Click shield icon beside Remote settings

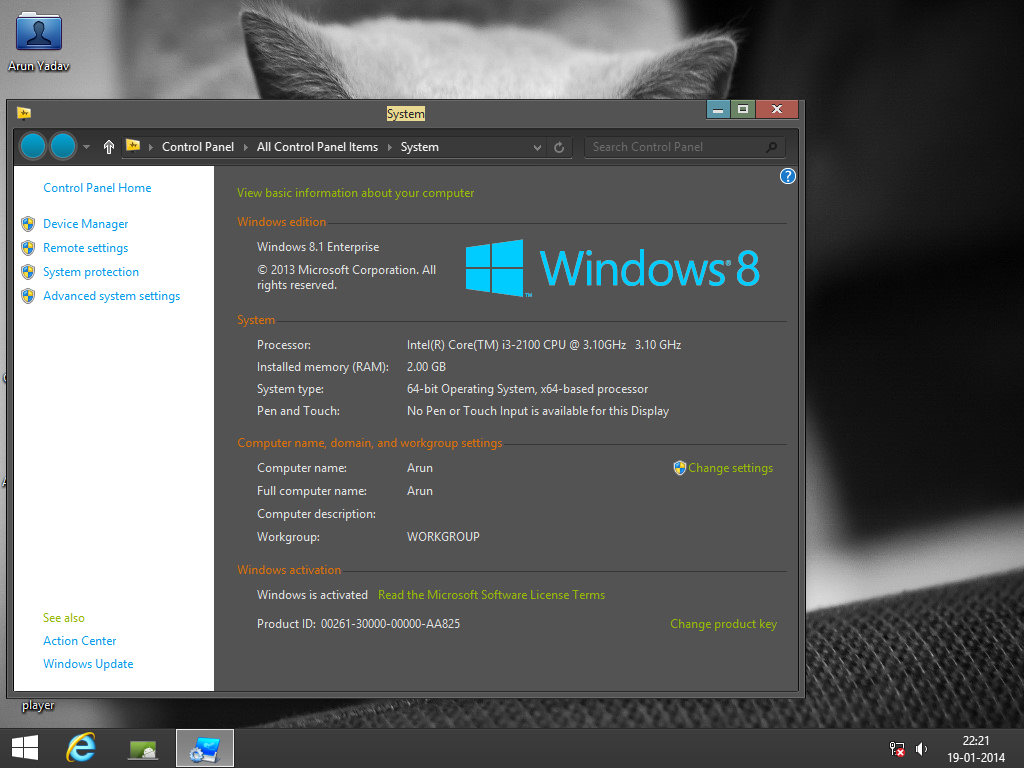pos(28,248)
